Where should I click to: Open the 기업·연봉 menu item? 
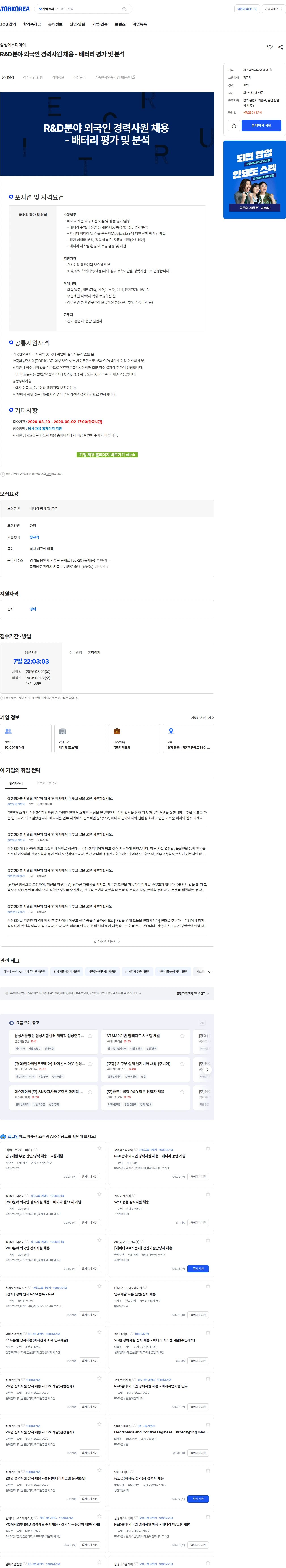pyautogui.click(x=100, y=24)
